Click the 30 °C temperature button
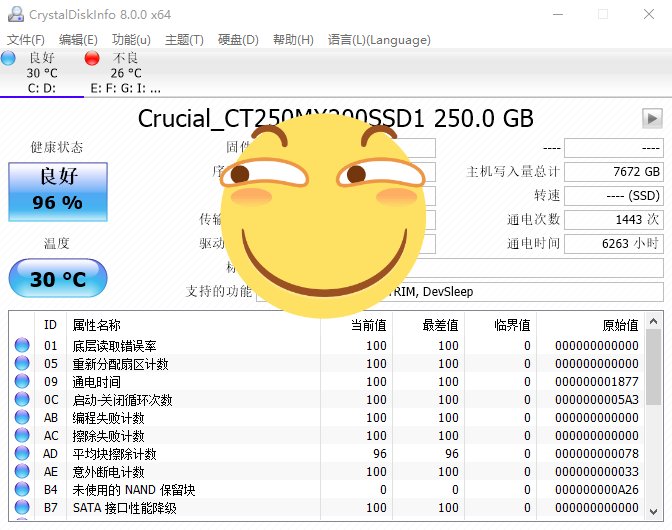 coord(58,278)
